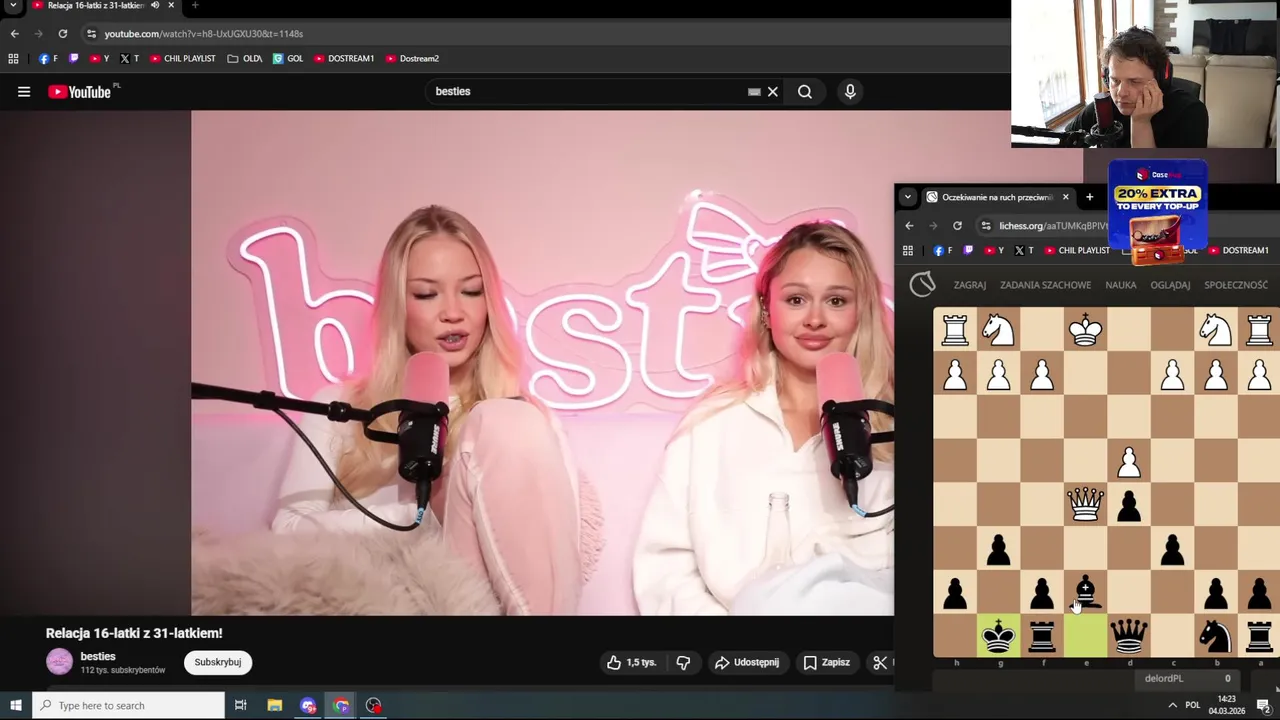Show hidden system tray icons chevron
Screen dimensions: 1280x720
click(x=1172, y=705)
